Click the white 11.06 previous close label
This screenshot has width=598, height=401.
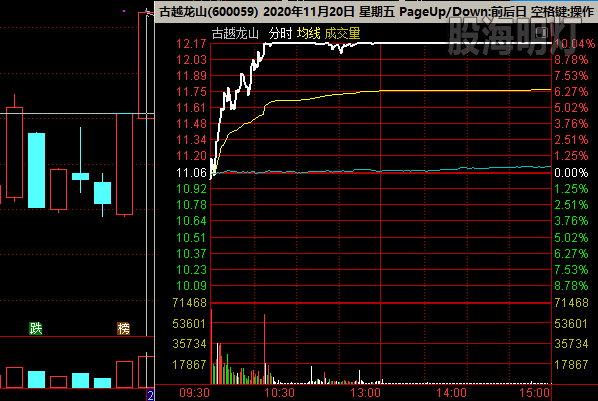pyautogui.click(x=191, y=172)
